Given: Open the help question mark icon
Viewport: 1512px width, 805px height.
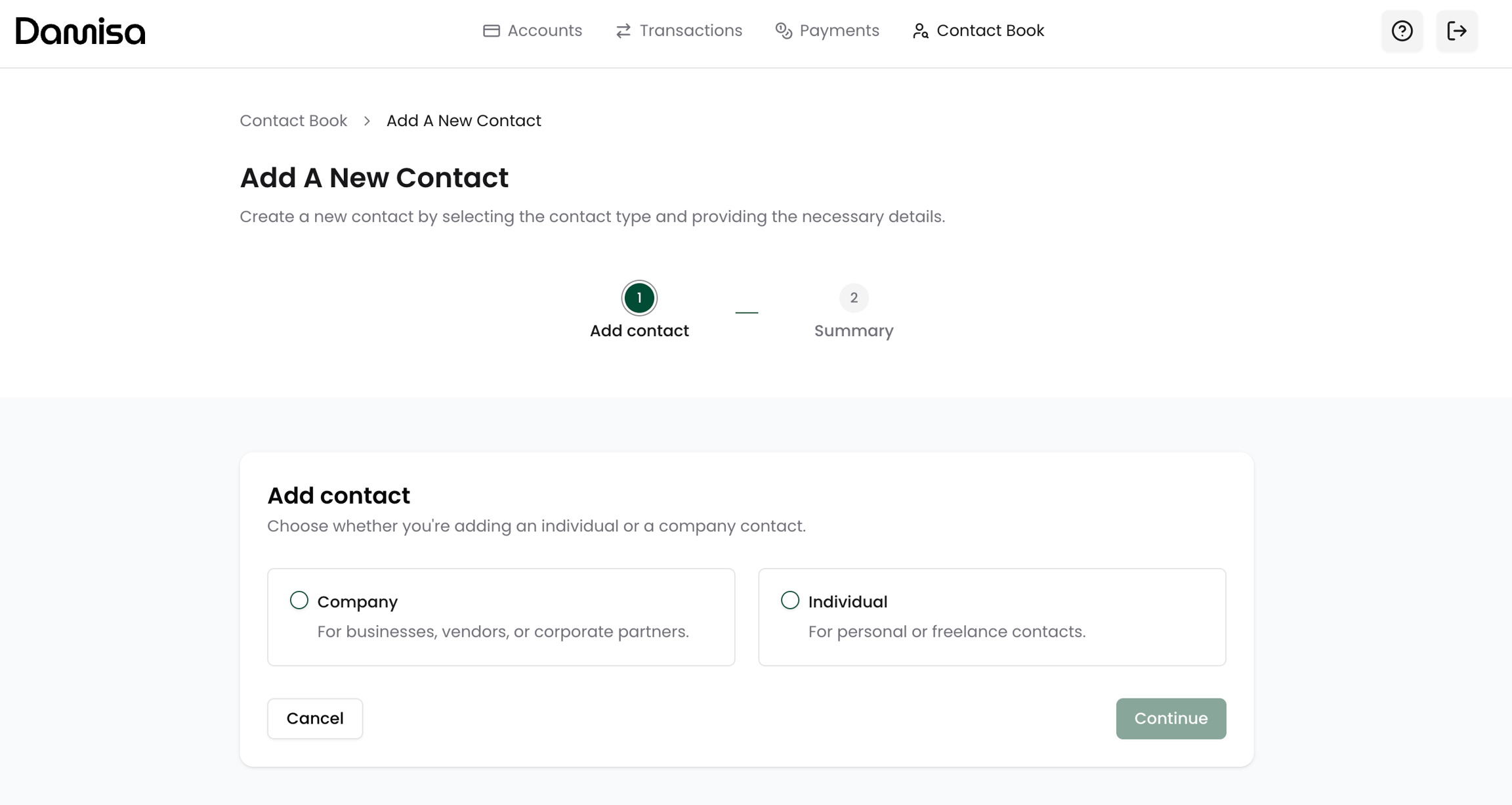Looking at the screenshot, I should tap(1402, 31).
